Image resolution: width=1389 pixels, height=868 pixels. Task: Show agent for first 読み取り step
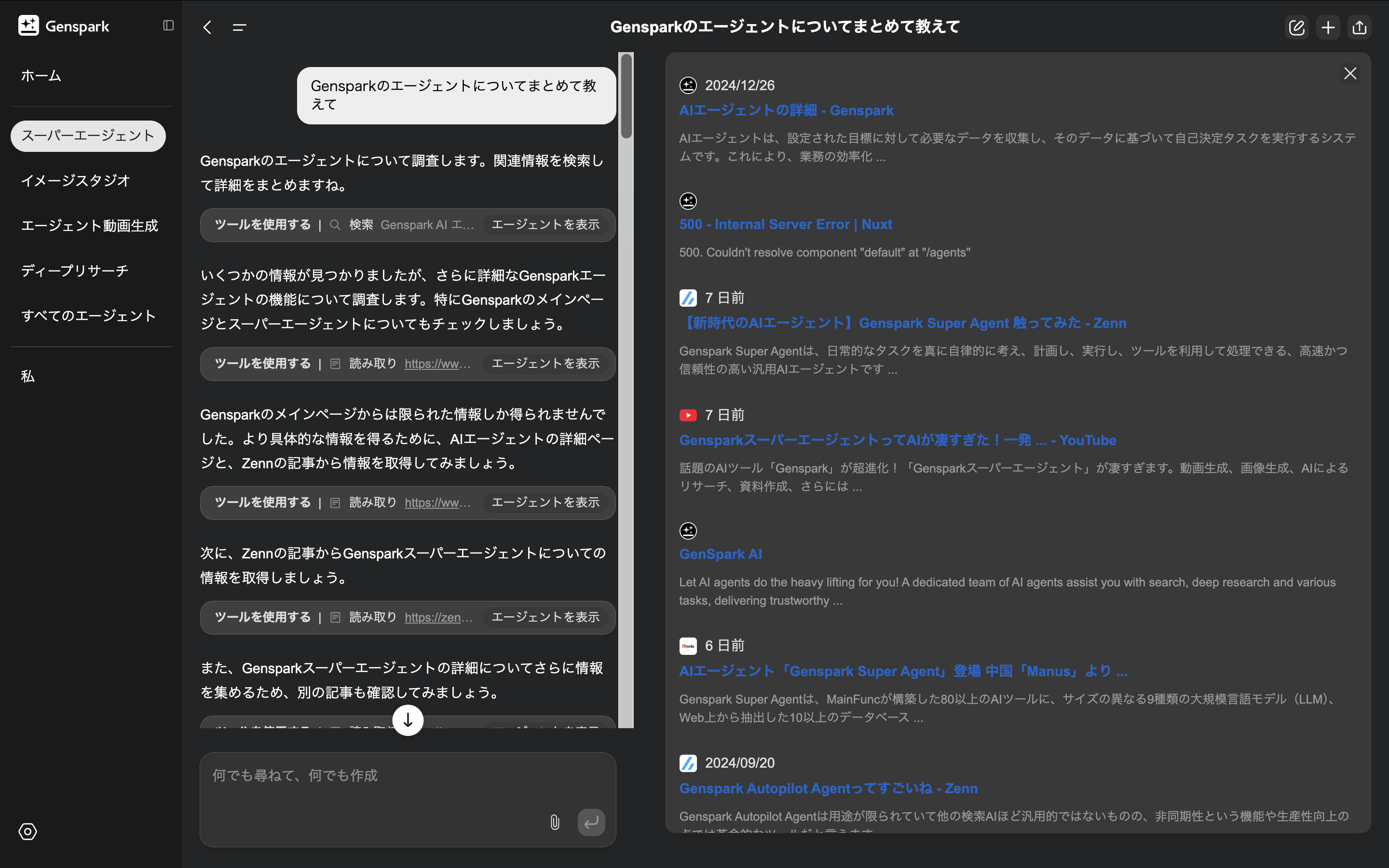[545, 364]
